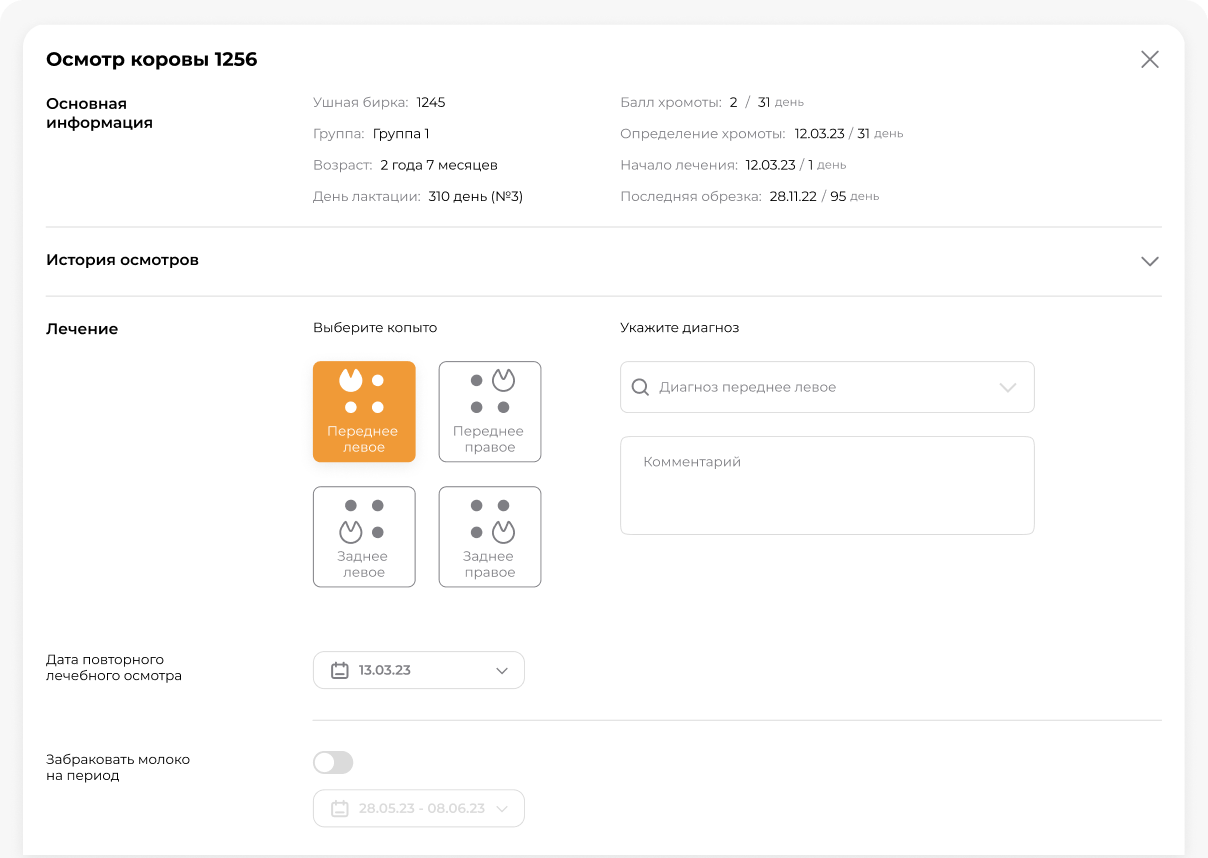Image resolution: width=1208 pixels, height=858 pixels.
Task: Click the История осмотров heading
Action: pyautogui.click(x=122, y=260)
